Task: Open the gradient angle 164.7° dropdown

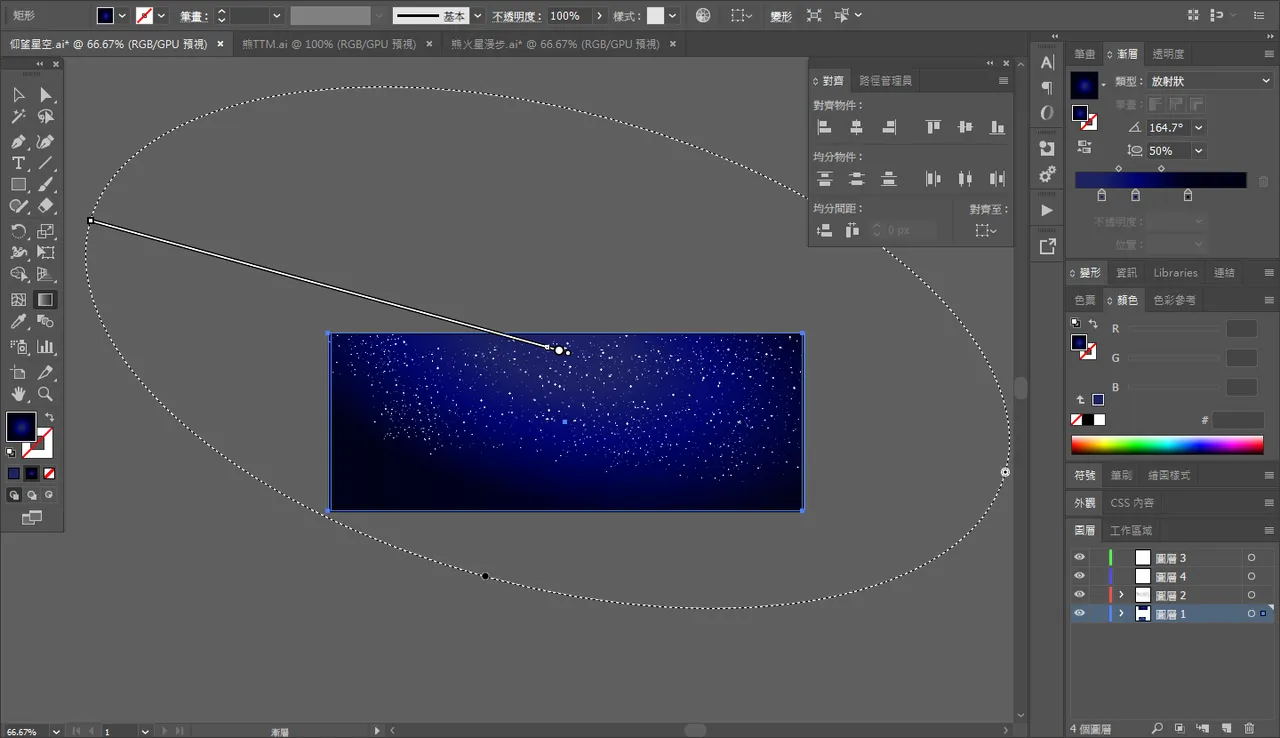Action: [1199, 128]
